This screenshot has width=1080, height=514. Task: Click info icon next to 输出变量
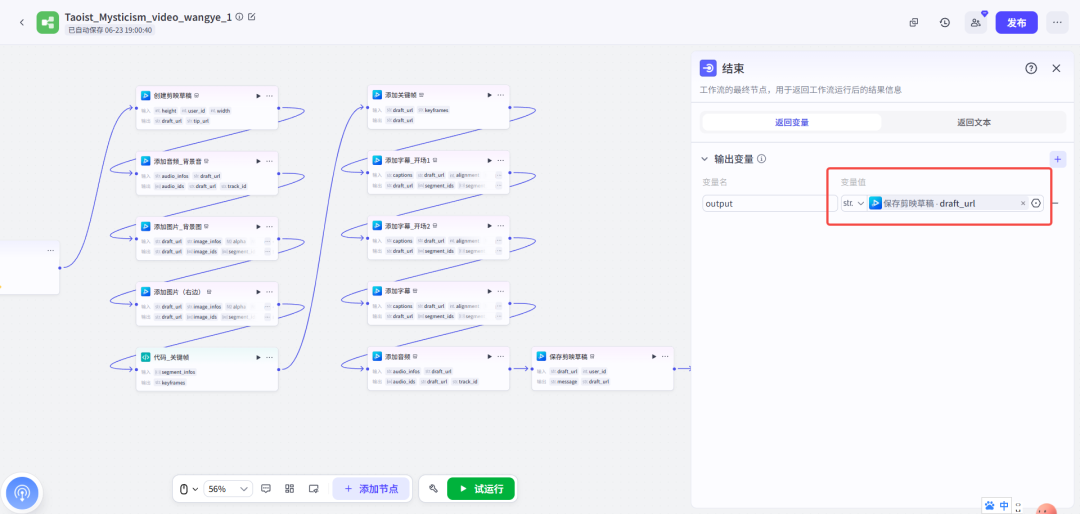click(762, 158)
